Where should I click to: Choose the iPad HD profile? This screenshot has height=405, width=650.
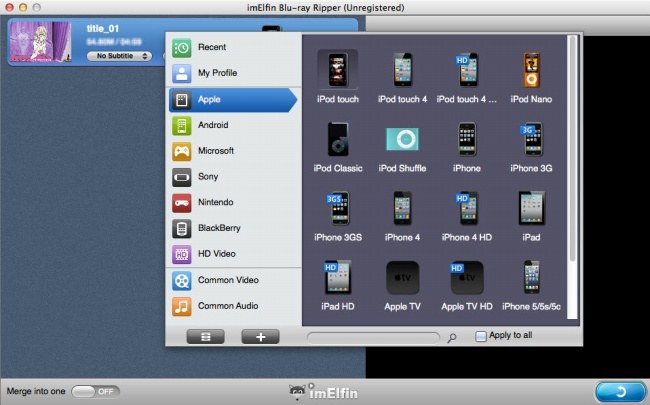pyautogui.click(x=337, y=285)
